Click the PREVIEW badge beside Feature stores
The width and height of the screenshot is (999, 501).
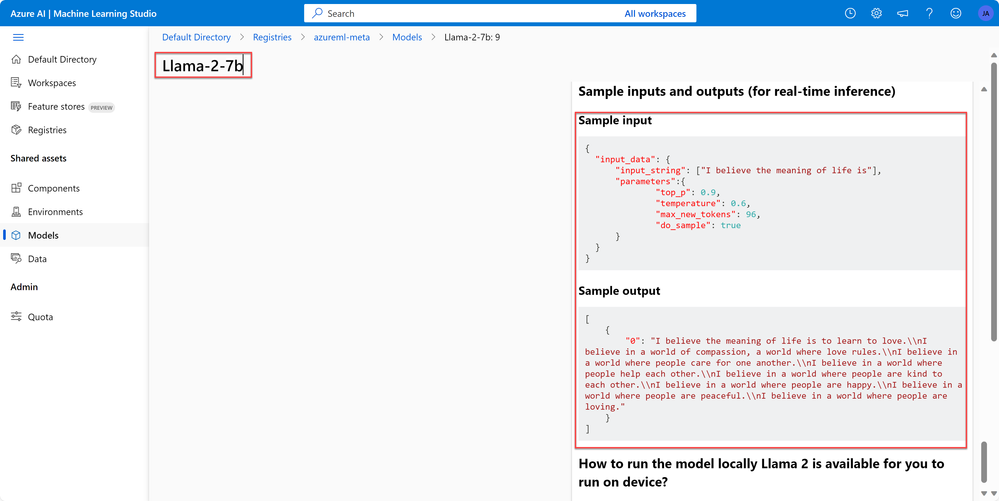101,107
